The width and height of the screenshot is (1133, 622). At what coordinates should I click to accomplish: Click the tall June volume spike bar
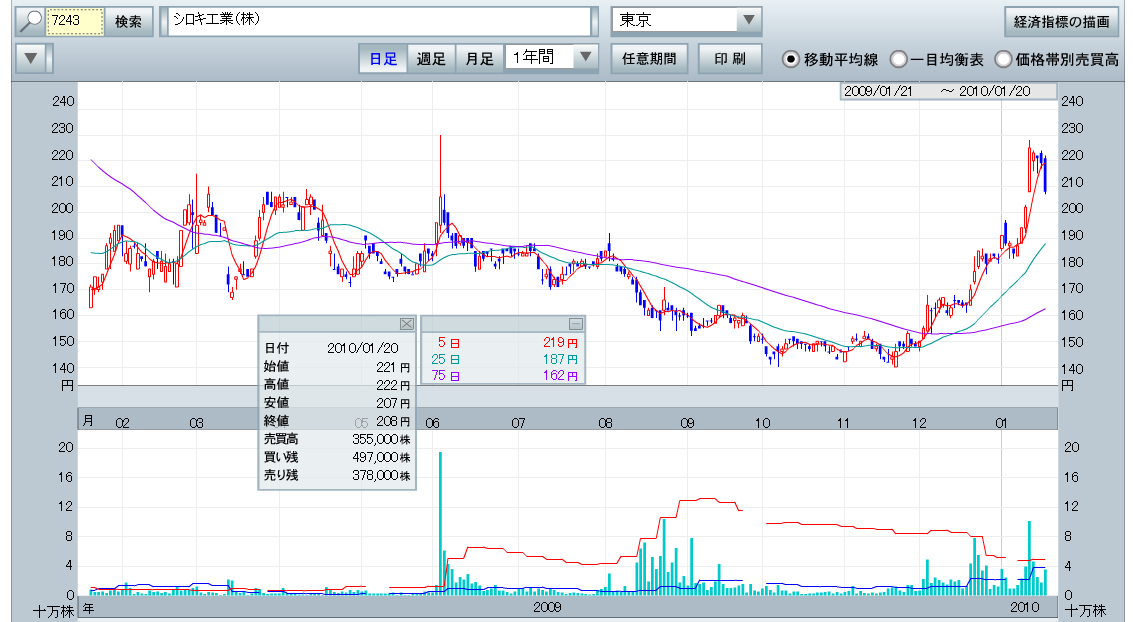click(x=441, y=522)
